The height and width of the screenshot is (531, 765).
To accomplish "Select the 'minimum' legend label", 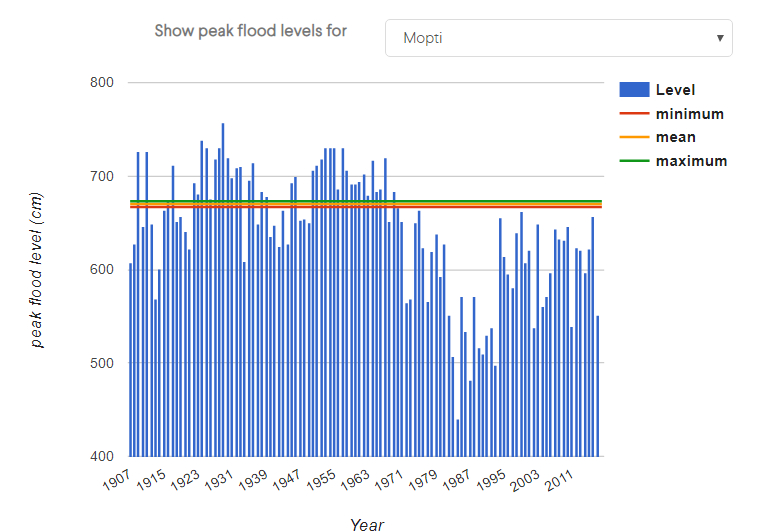I will coord(690,114).
